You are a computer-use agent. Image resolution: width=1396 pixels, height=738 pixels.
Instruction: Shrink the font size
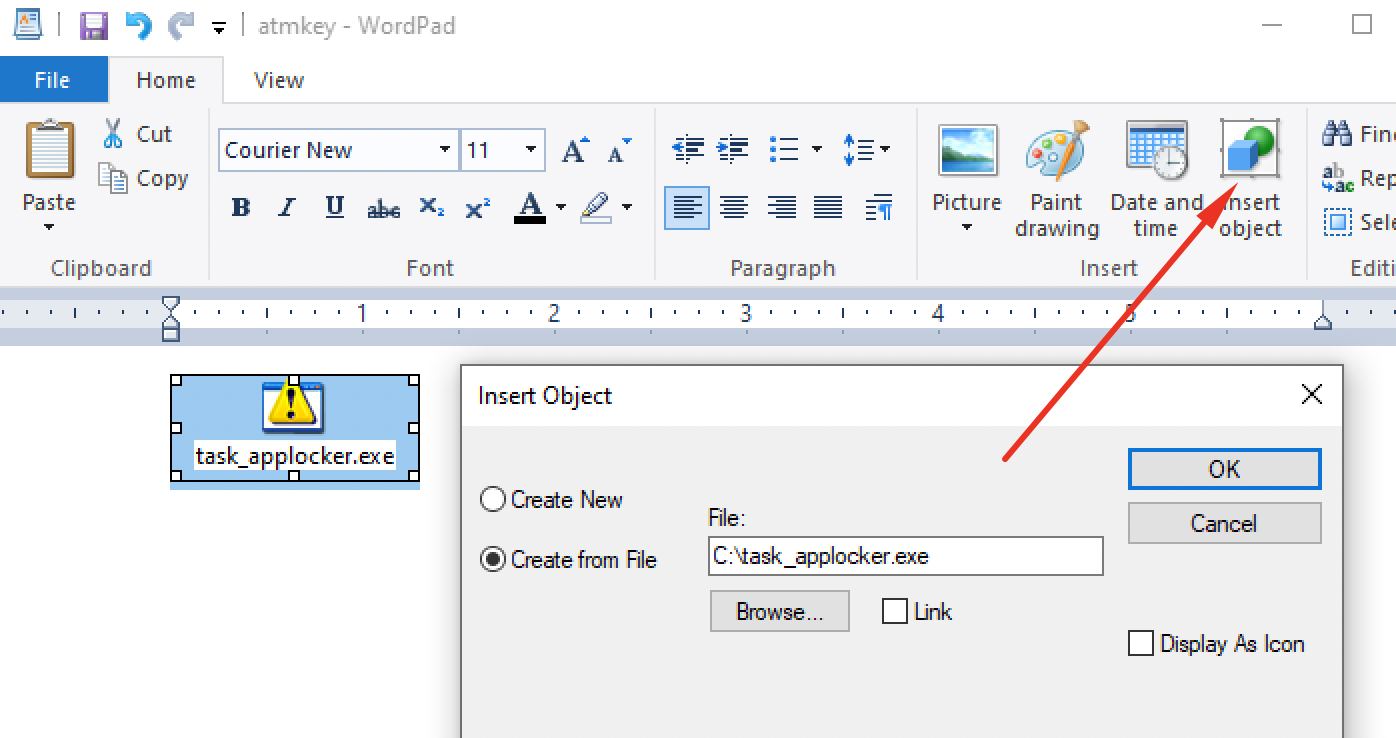620,150
